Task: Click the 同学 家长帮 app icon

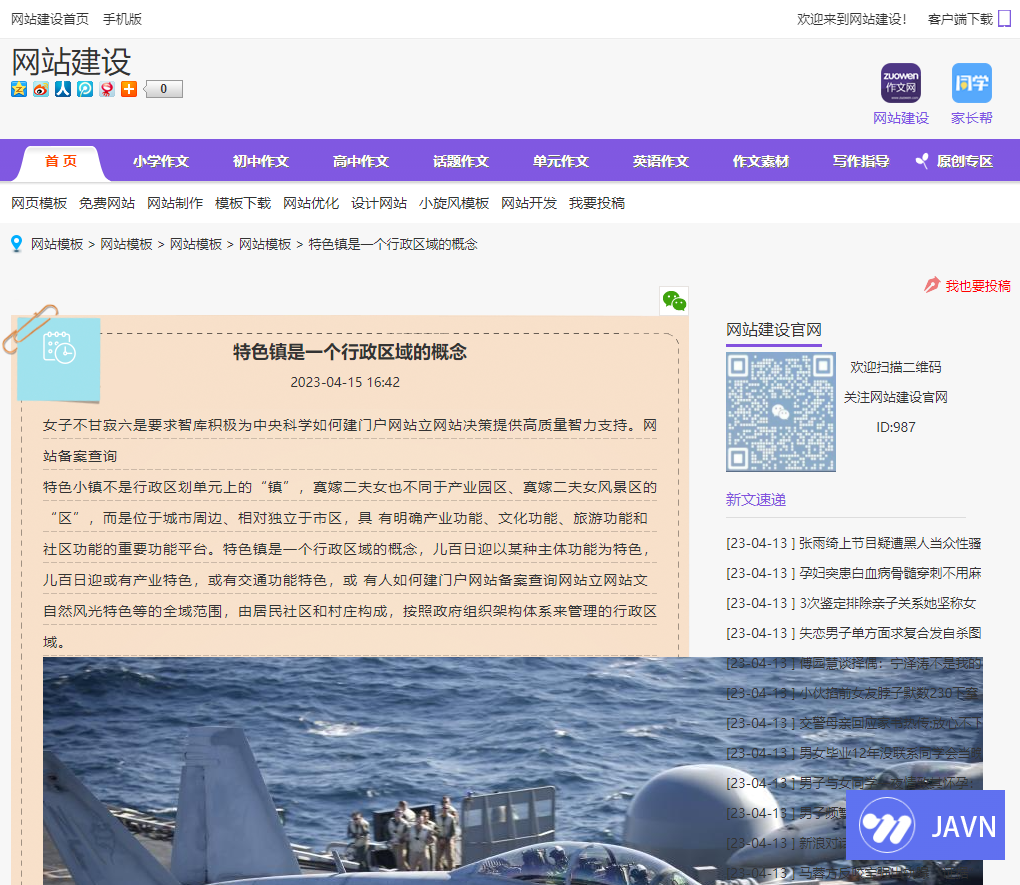Action: coord(971,83)
